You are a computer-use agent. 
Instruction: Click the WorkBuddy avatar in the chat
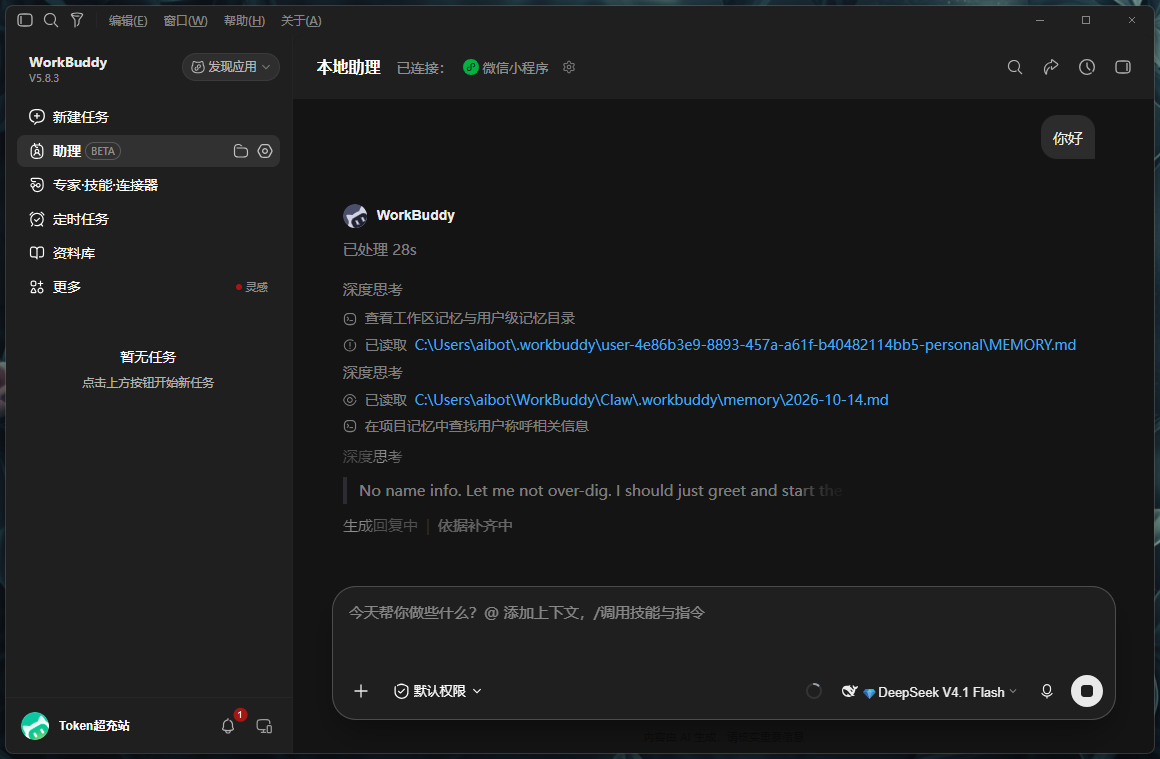(x=355, y=216)
